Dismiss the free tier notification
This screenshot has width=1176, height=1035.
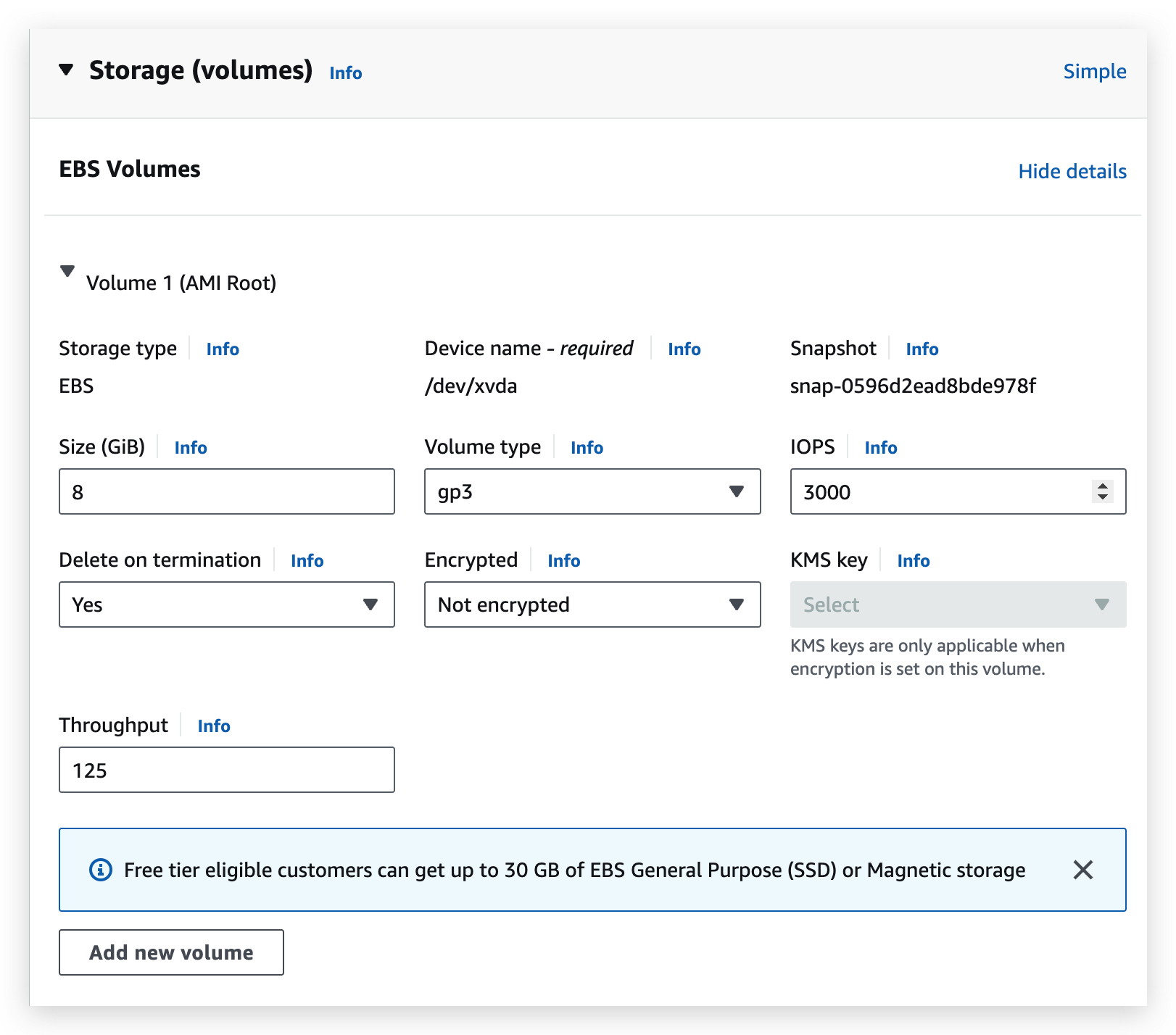coord(1084,870)
